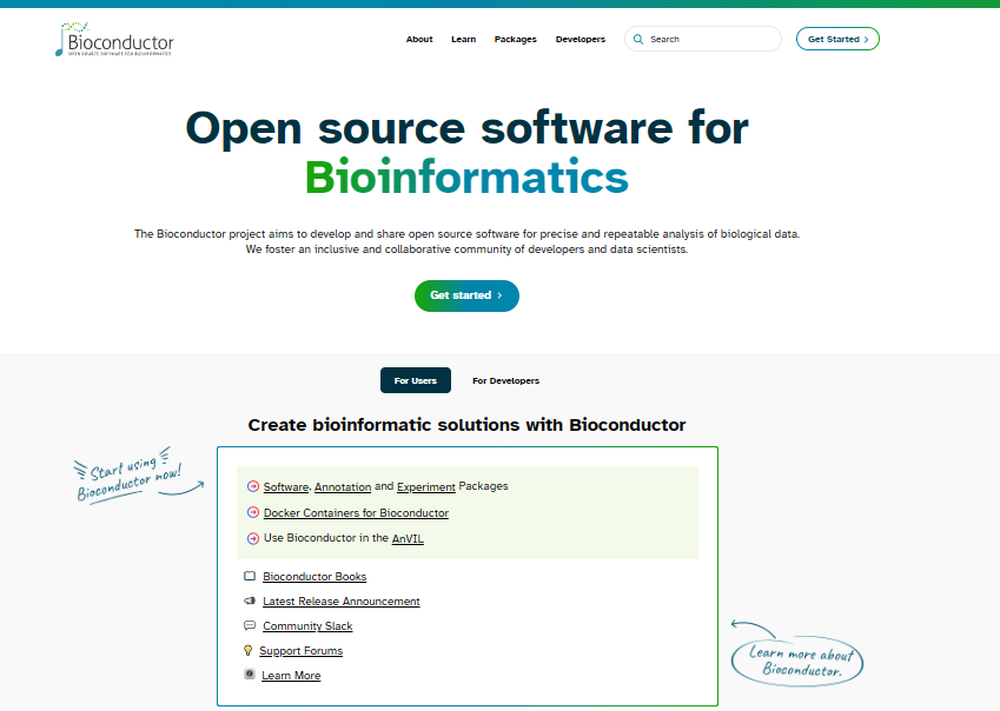Open the Experiment packages link

426,487
